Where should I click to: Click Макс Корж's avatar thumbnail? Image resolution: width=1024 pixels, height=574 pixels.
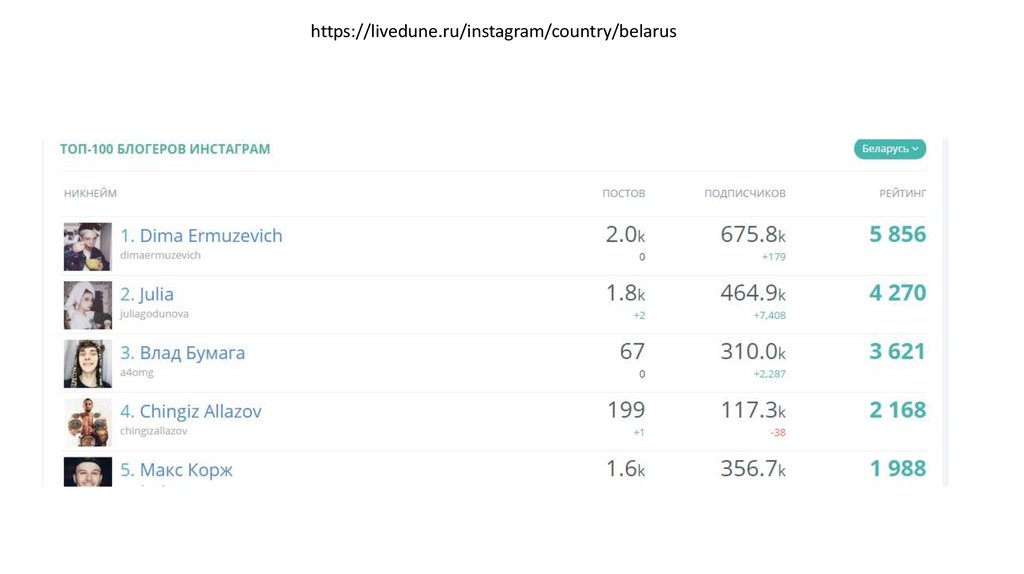tap(88, 472)
